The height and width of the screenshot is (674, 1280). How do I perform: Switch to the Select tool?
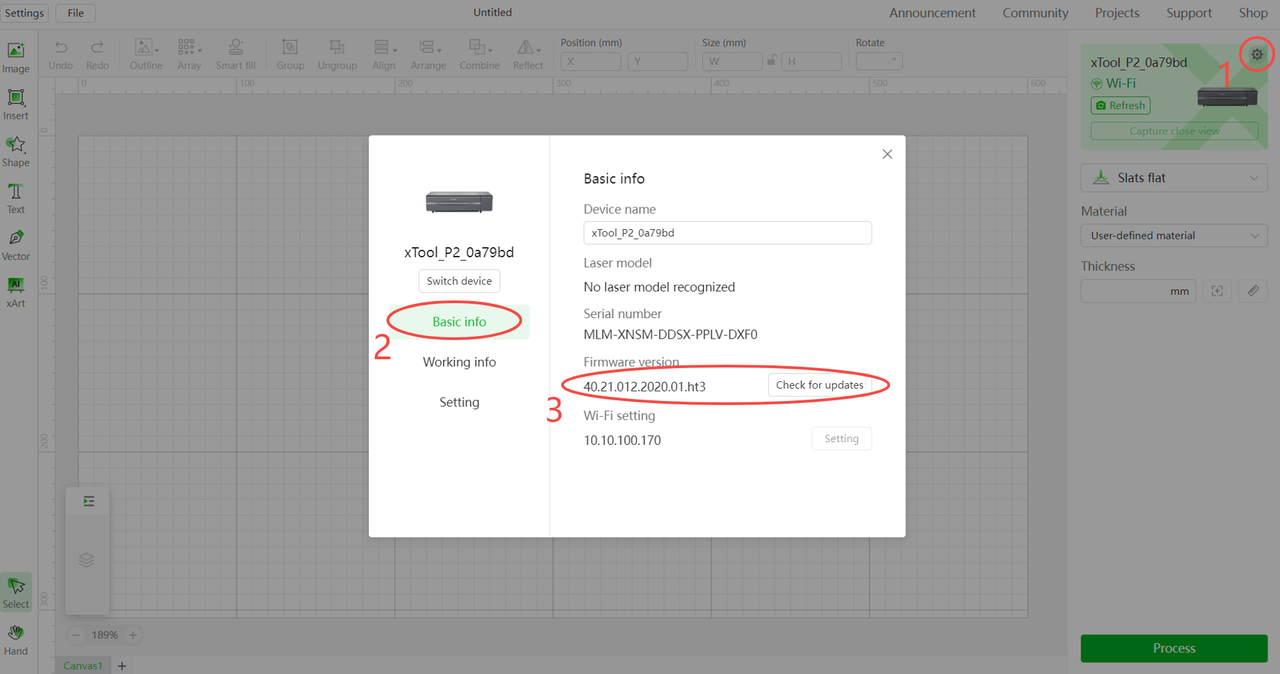16,592
